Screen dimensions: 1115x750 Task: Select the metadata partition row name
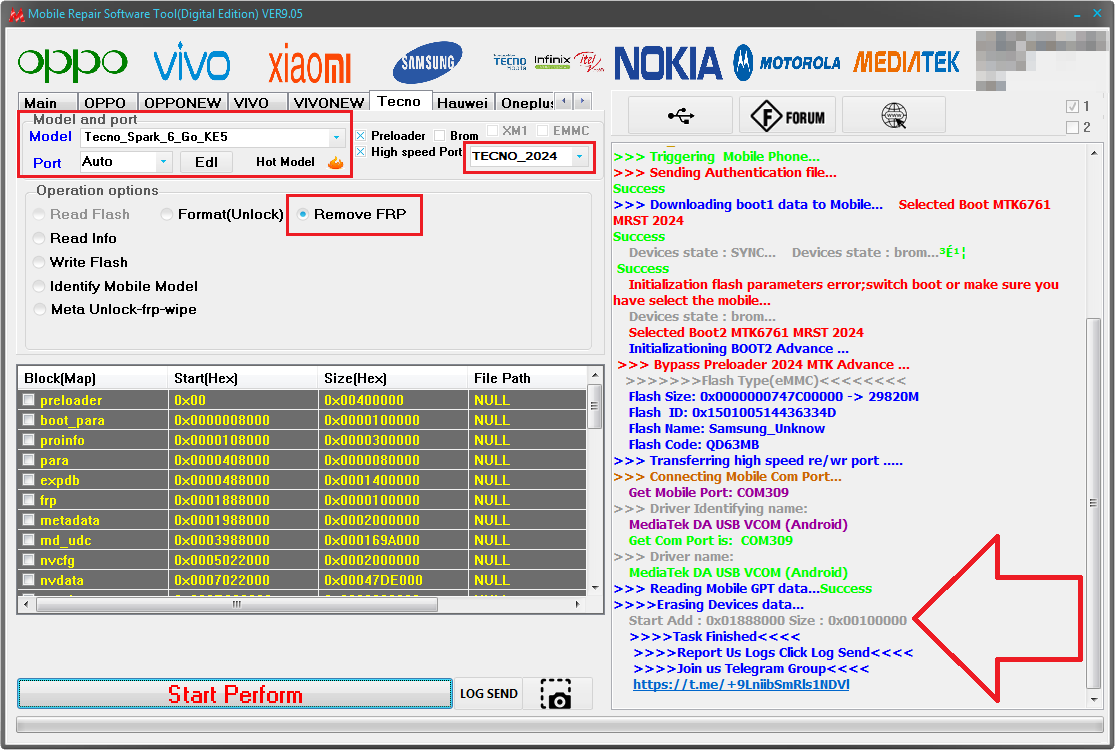(70, 520)
